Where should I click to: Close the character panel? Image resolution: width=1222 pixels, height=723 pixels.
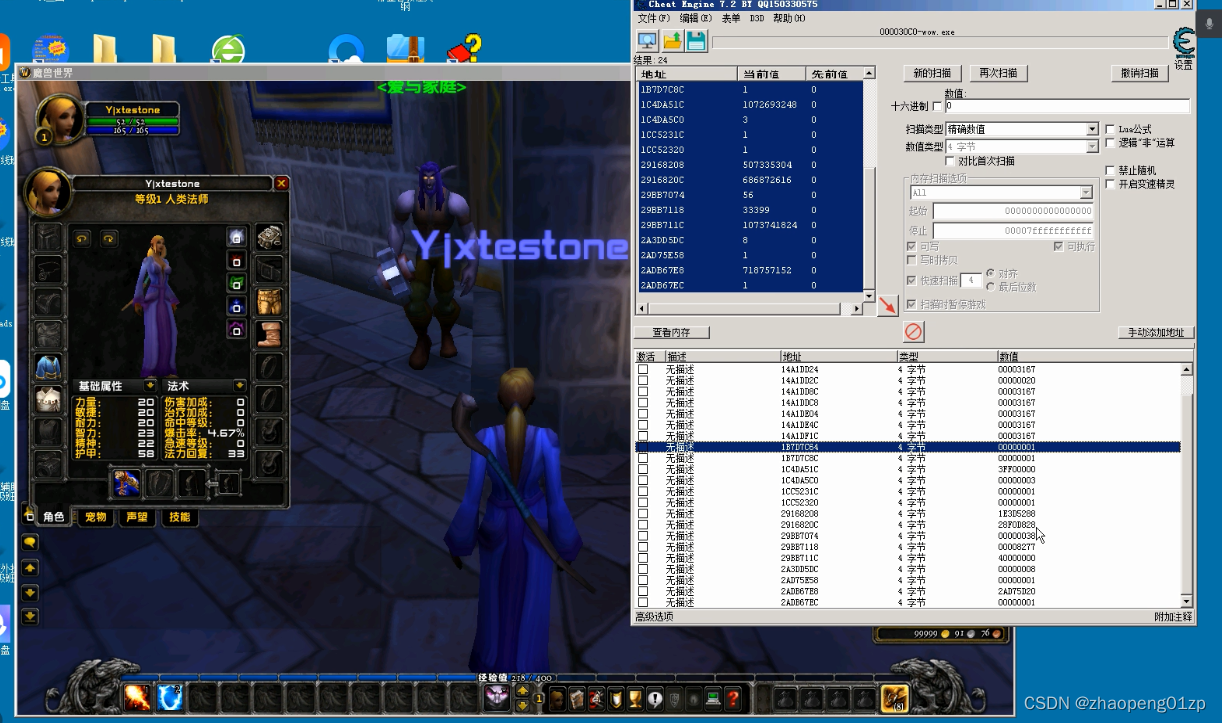coord(281,183)
